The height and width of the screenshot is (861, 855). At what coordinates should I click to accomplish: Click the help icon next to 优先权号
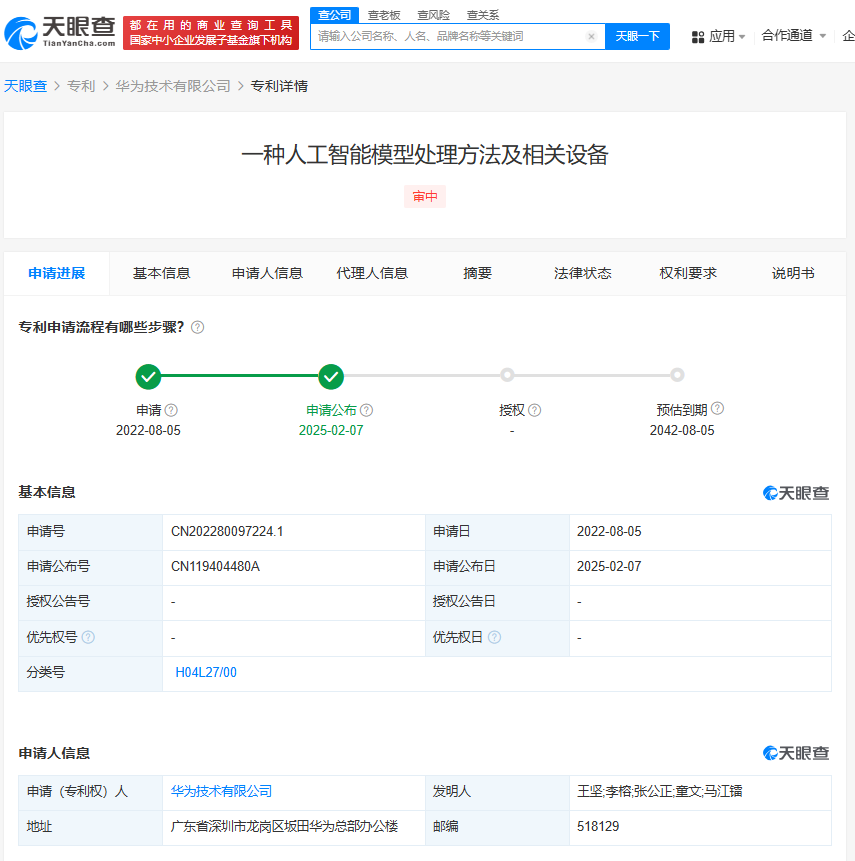point(89,637)
